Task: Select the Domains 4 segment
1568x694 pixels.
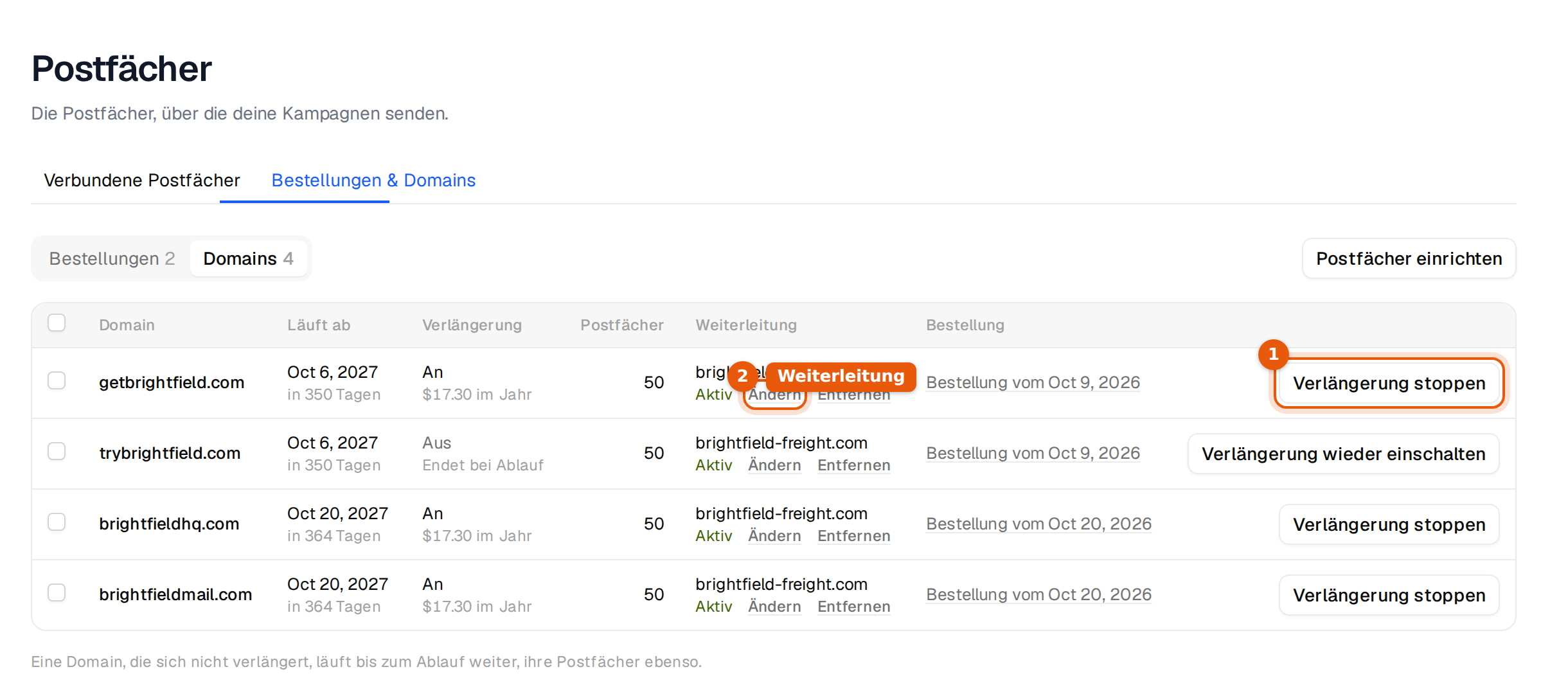Action: point(248,258)
